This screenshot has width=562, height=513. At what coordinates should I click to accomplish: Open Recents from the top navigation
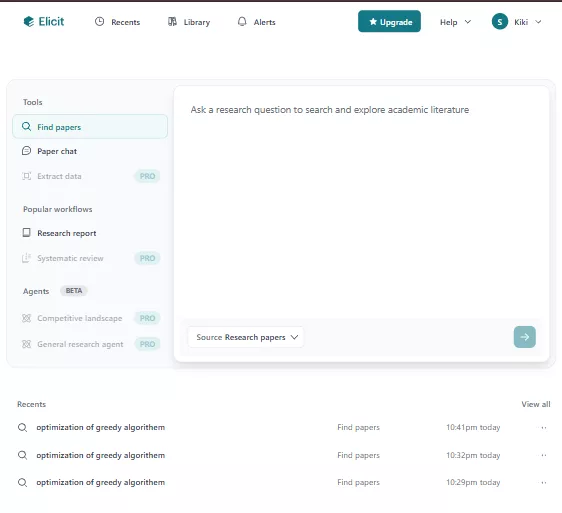(x=117, y=22)
